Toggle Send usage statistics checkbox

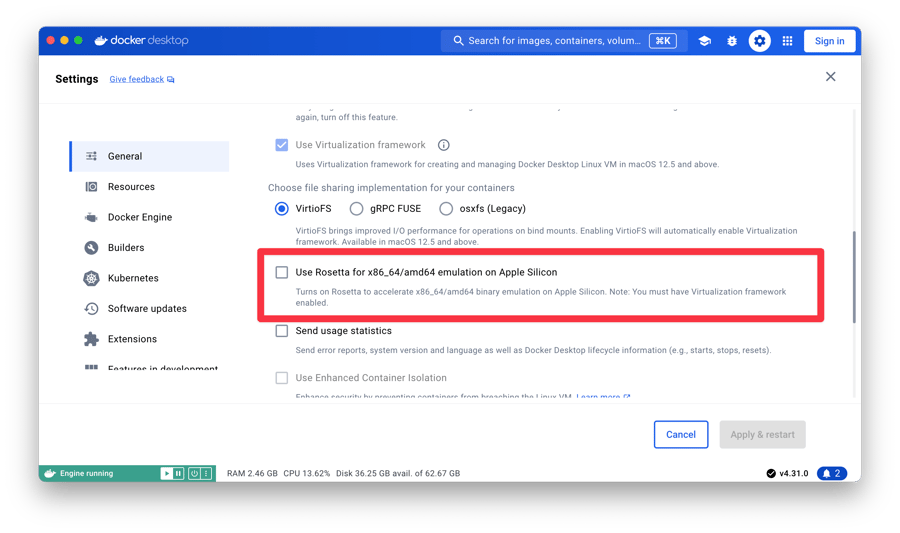click(x=282, y=331)
